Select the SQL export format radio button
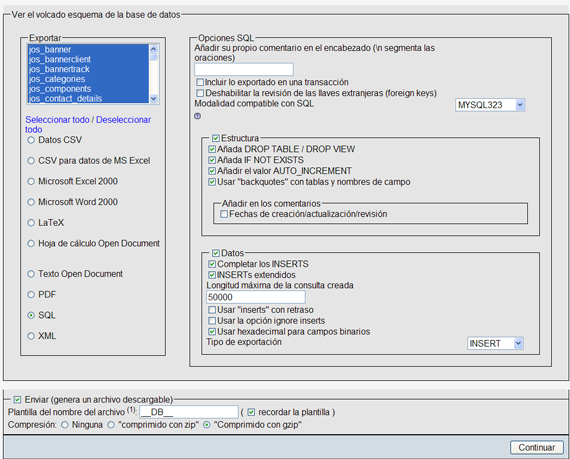Viewport: 570px width, 459px height. tap(31, 315)
